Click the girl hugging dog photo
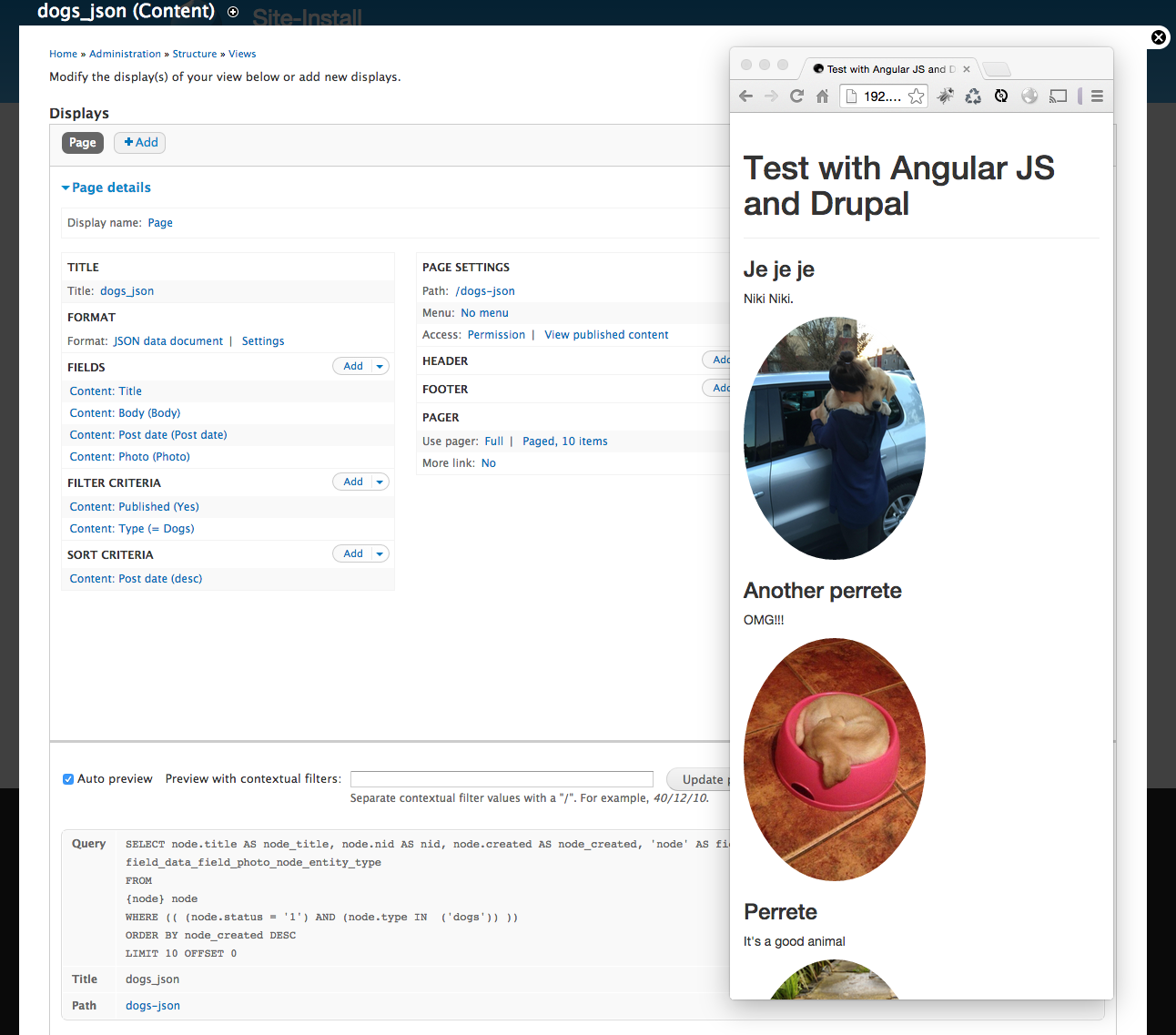 point(835,438)
